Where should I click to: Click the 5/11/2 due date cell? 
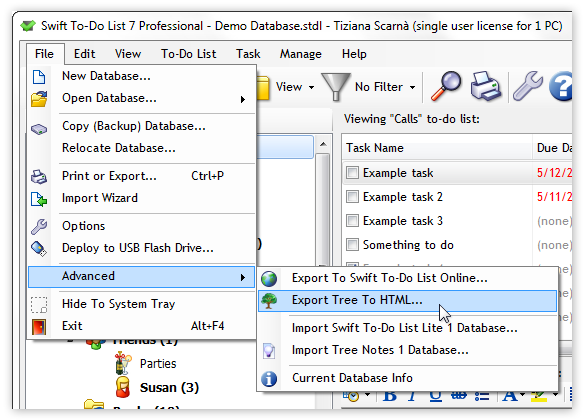tap(554, 197)
